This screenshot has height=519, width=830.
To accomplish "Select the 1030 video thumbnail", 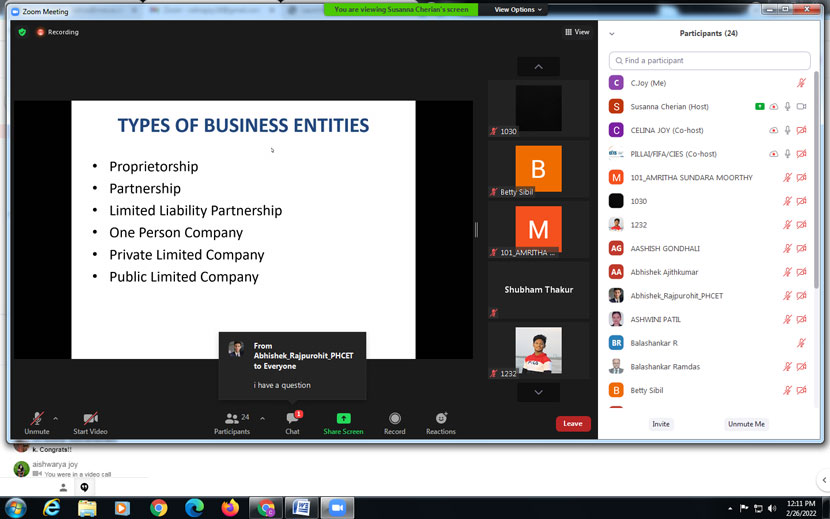I will click(538, 109).
